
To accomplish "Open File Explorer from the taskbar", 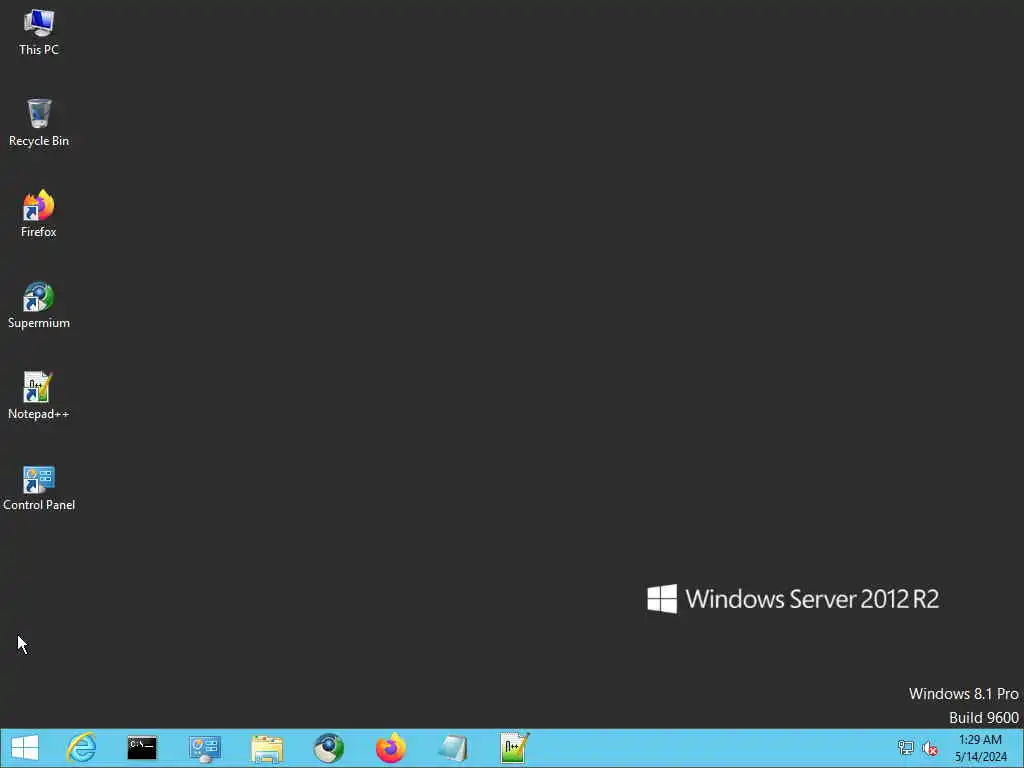I will click(266, 748).
